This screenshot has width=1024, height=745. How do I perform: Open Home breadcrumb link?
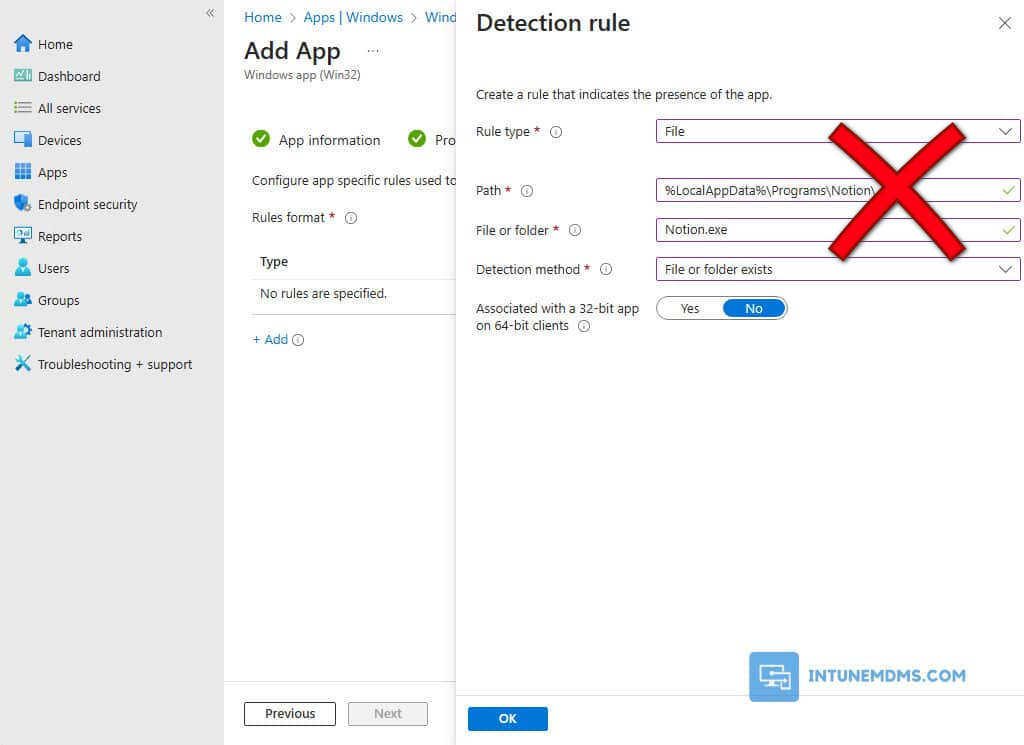pos(263,18)
